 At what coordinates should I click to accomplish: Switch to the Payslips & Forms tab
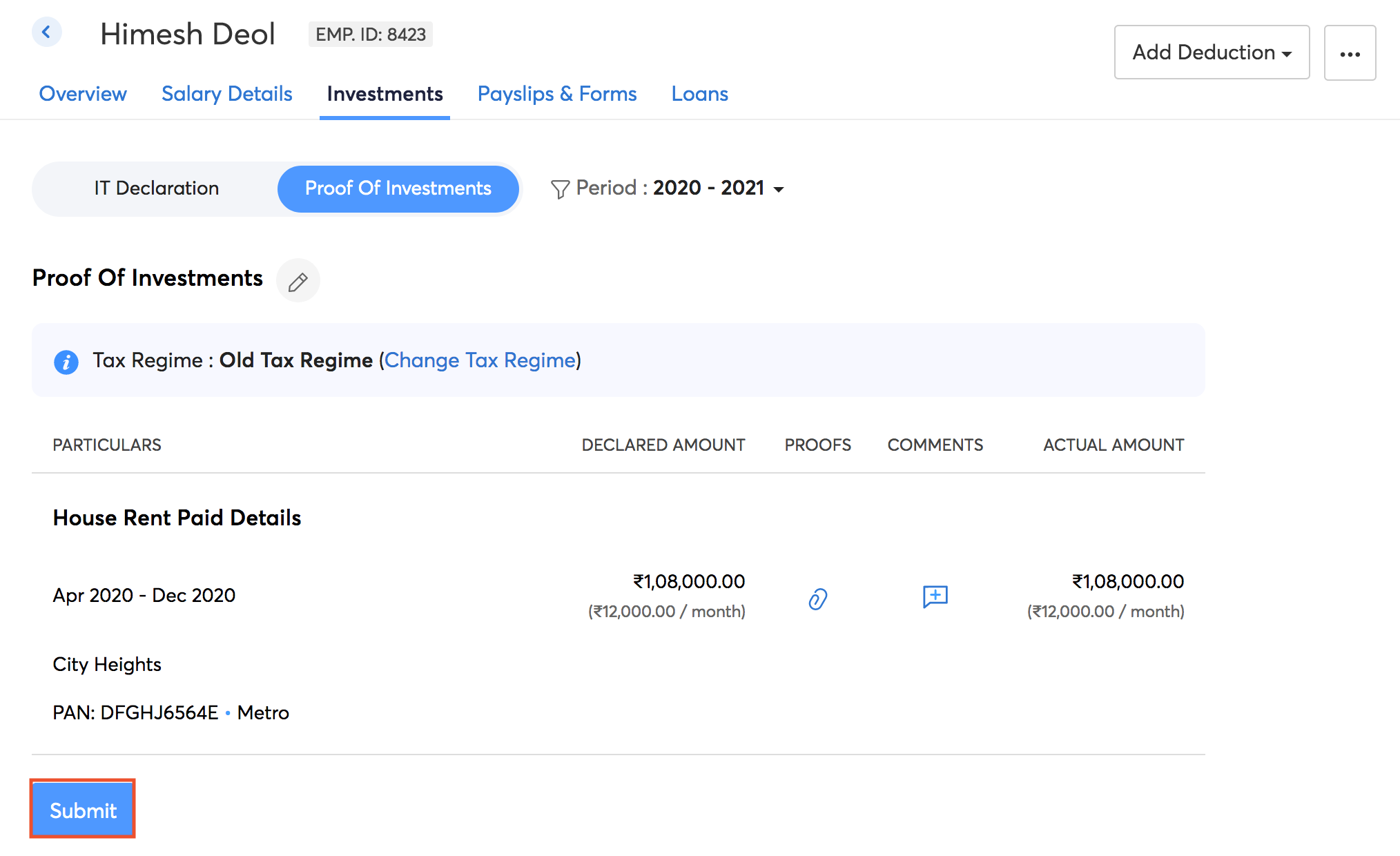click(557, 94)
